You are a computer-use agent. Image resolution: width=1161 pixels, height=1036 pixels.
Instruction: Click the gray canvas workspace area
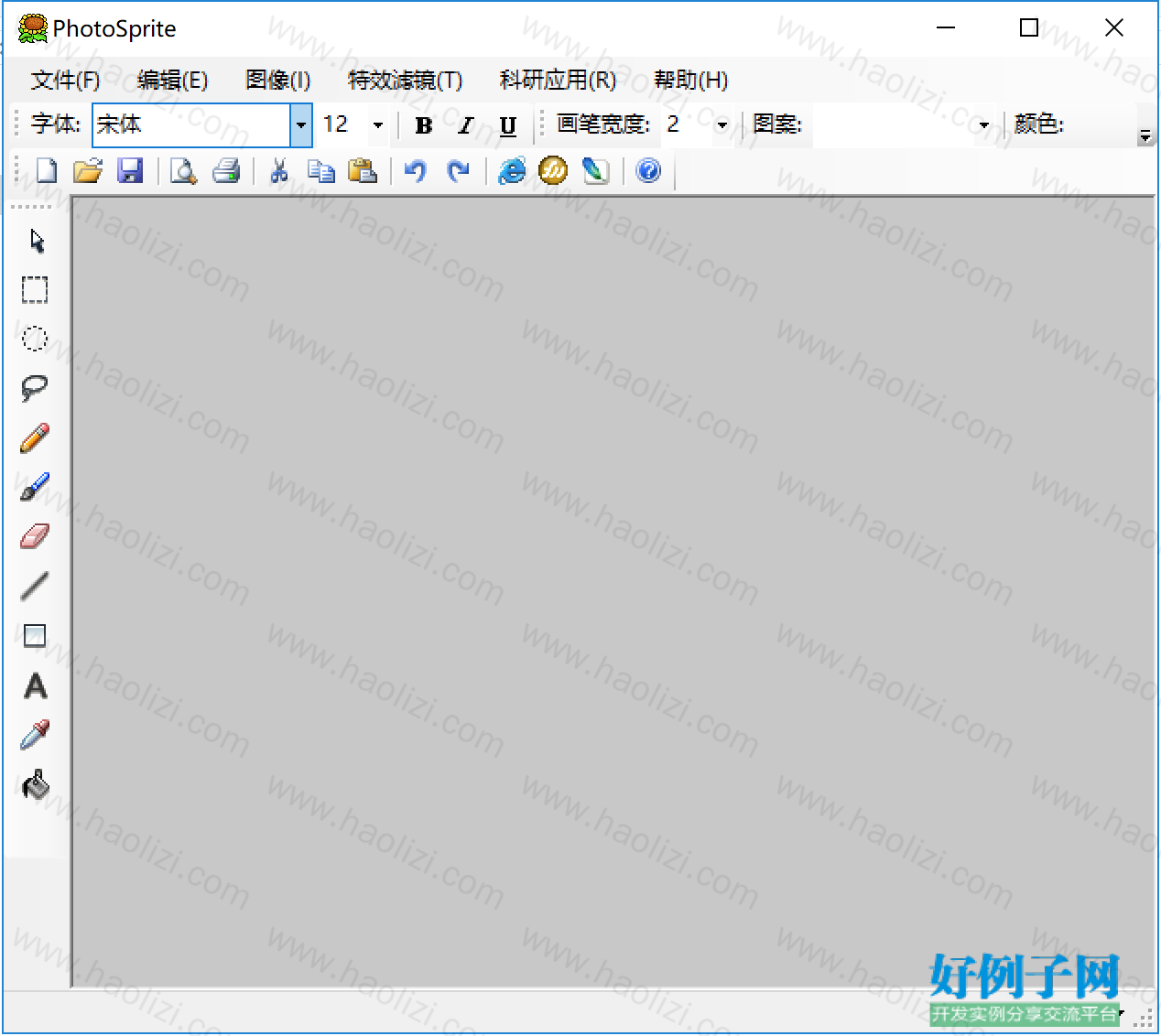[613, 591]
